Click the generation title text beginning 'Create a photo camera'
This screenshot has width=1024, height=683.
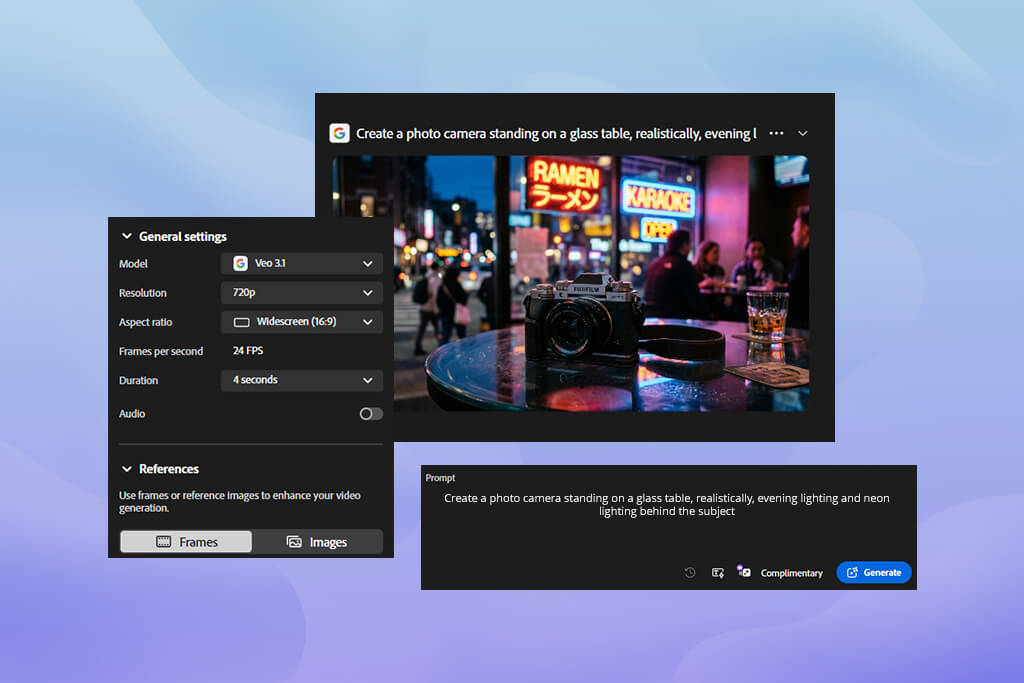click(x=556, y=133)
